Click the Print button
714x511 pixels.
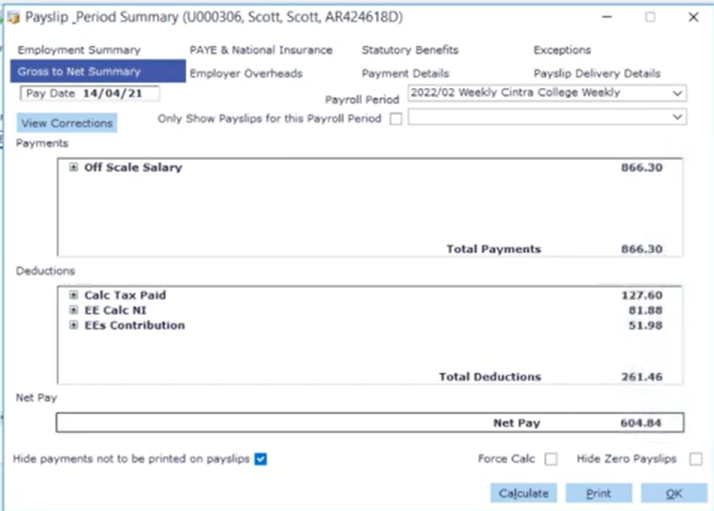(598, 493)
